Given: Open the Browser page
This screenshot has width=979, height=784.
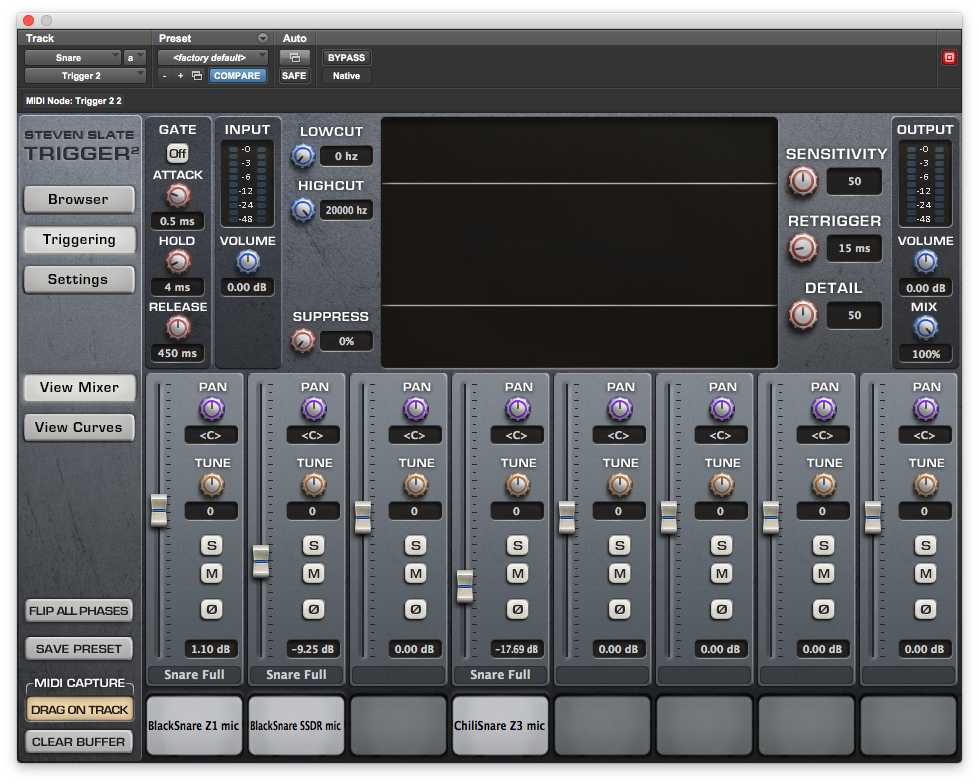Looking at the screenshot, I should tap(79, 200).
